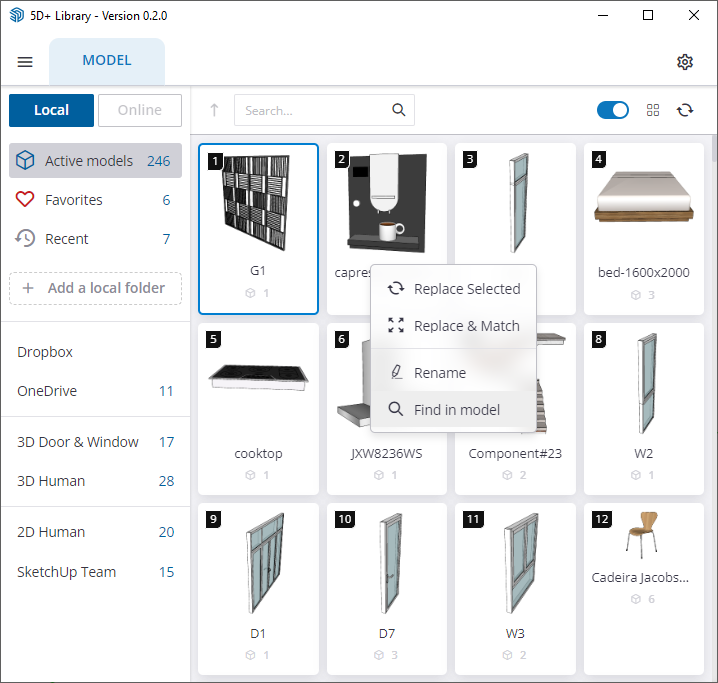Screen dimensions: 718x683
Task: Click the up-arrow navigate icon
Action: [214, 110]
